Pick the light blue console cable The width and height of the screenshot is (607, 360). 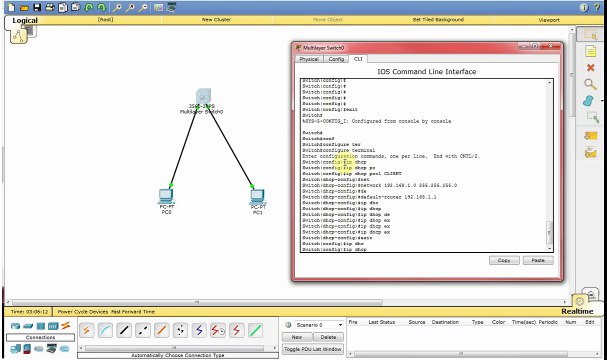click(105, 330)
